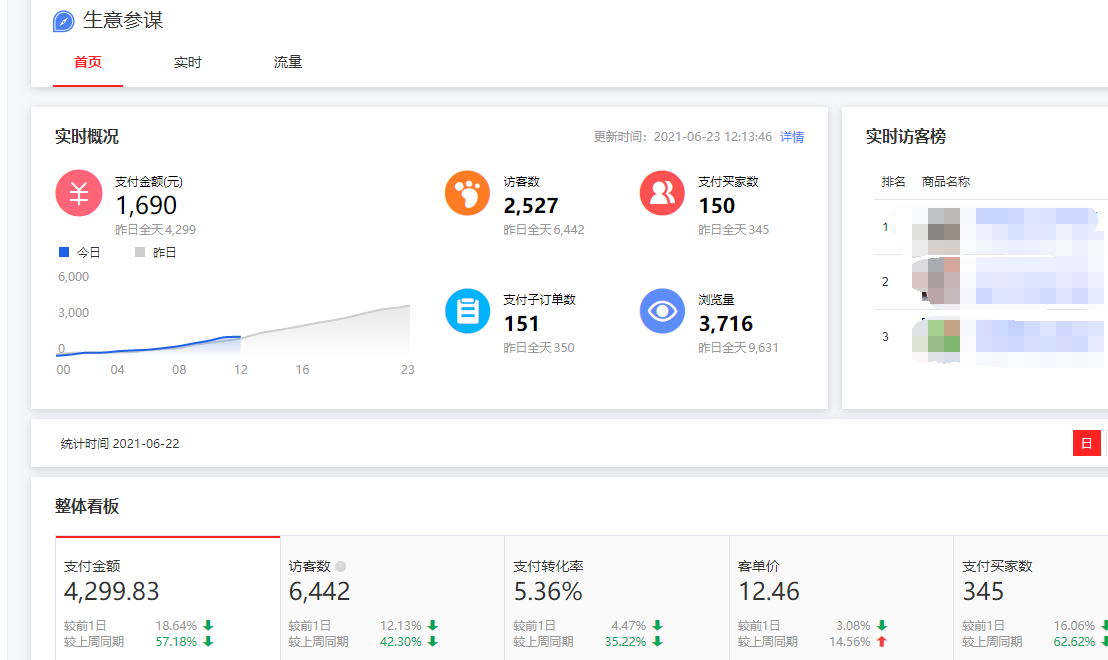The height and width of the screenshot is (660, 1108).
Task: Select the 客单价 dashboard card
Action: pyautogui.click(x=841, y=598)
